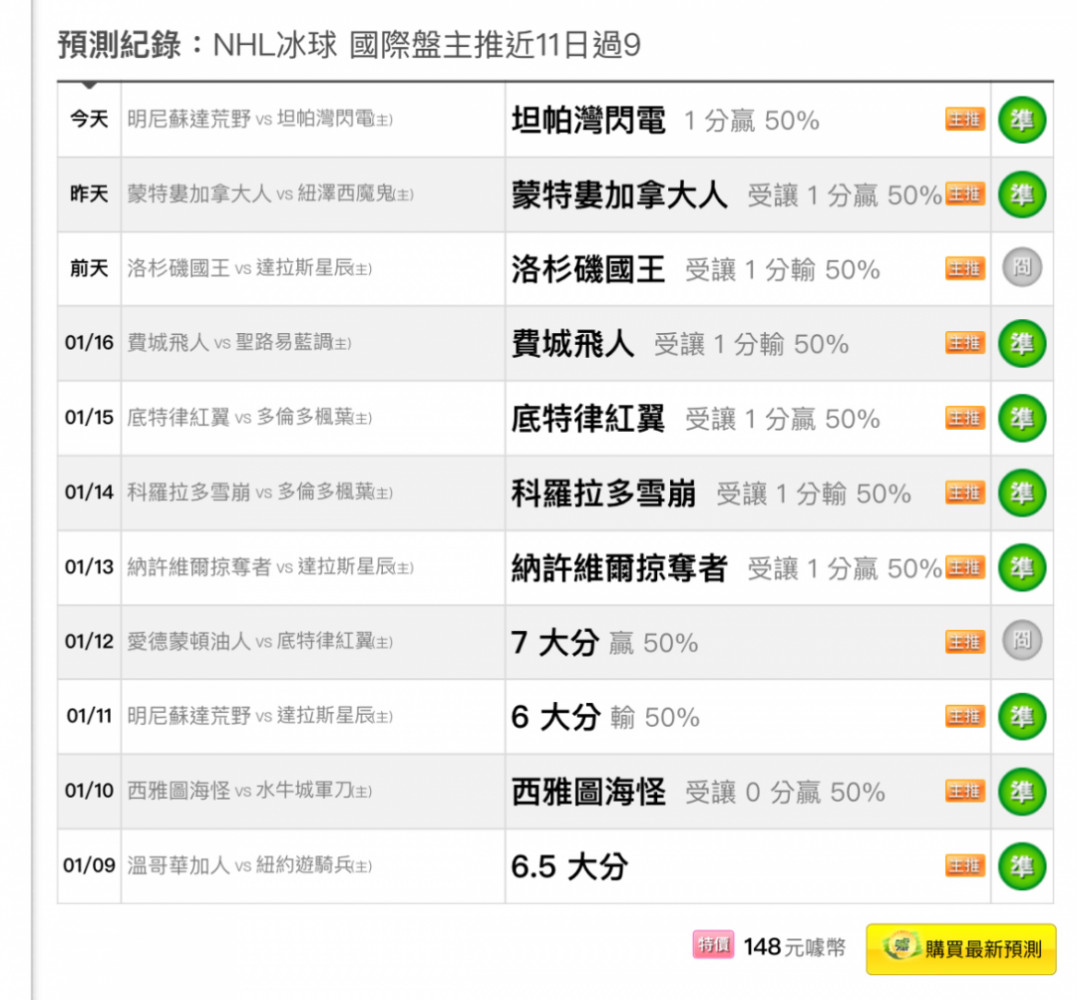Open 明尼蘇達荒野 vs 坦帕灣閃電 matchup
This screenshot has width=1077, height=1000.
click(x=260, y=120)
